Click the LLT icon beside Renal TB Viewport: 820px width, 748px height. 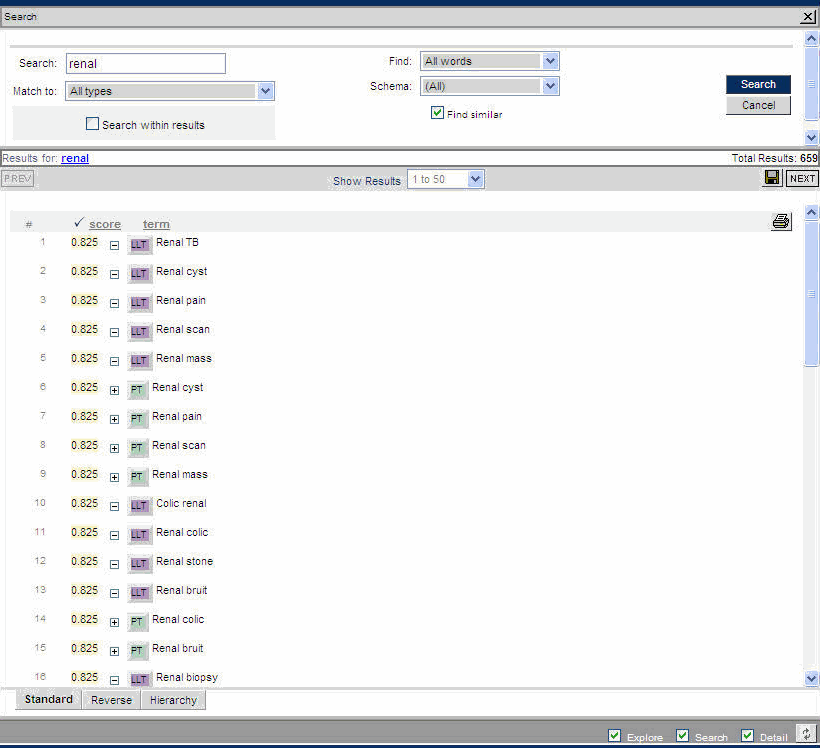coord(139,244)
